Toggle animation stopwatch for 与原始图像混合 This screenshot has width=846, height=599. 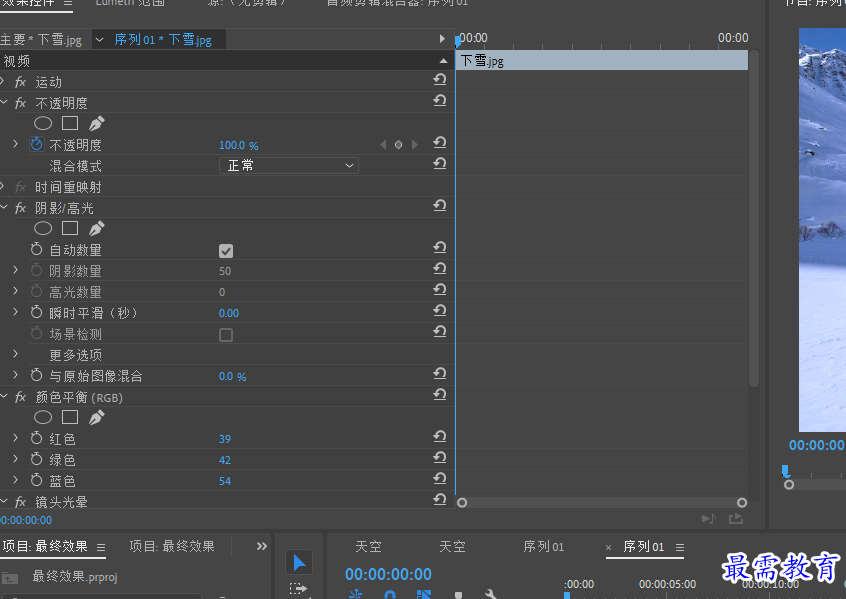pyautogui.click(x=37, y=375)
